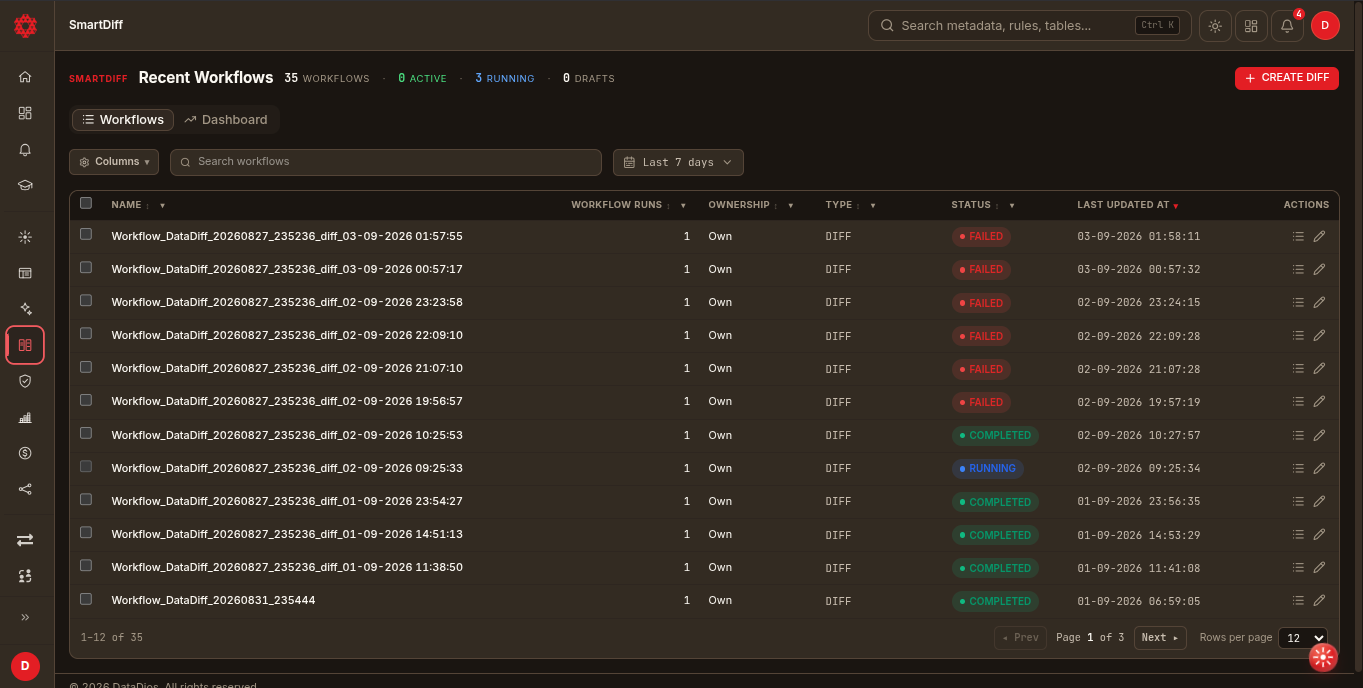
Task: Check the row for diff_02-09-2026 19:56:57
Action: tap(86, 400)
